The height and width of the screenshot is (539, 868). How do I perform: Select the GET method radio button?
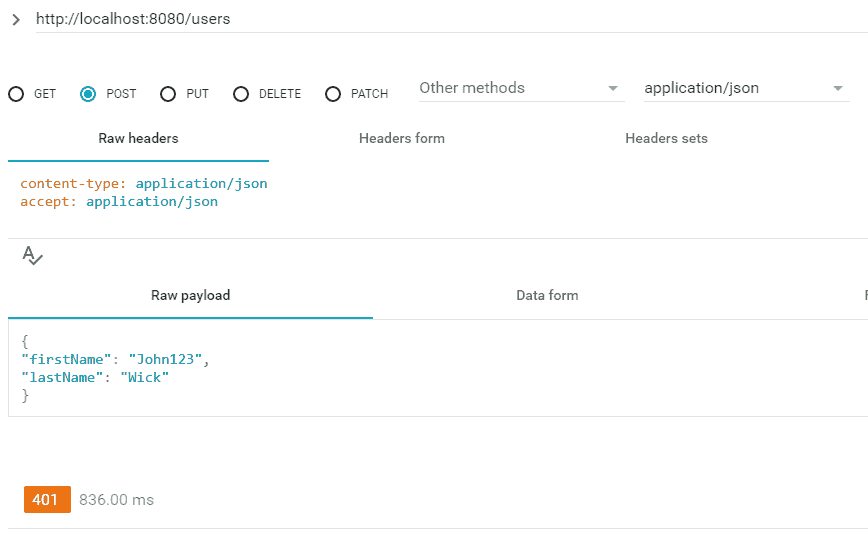(16, 94)
